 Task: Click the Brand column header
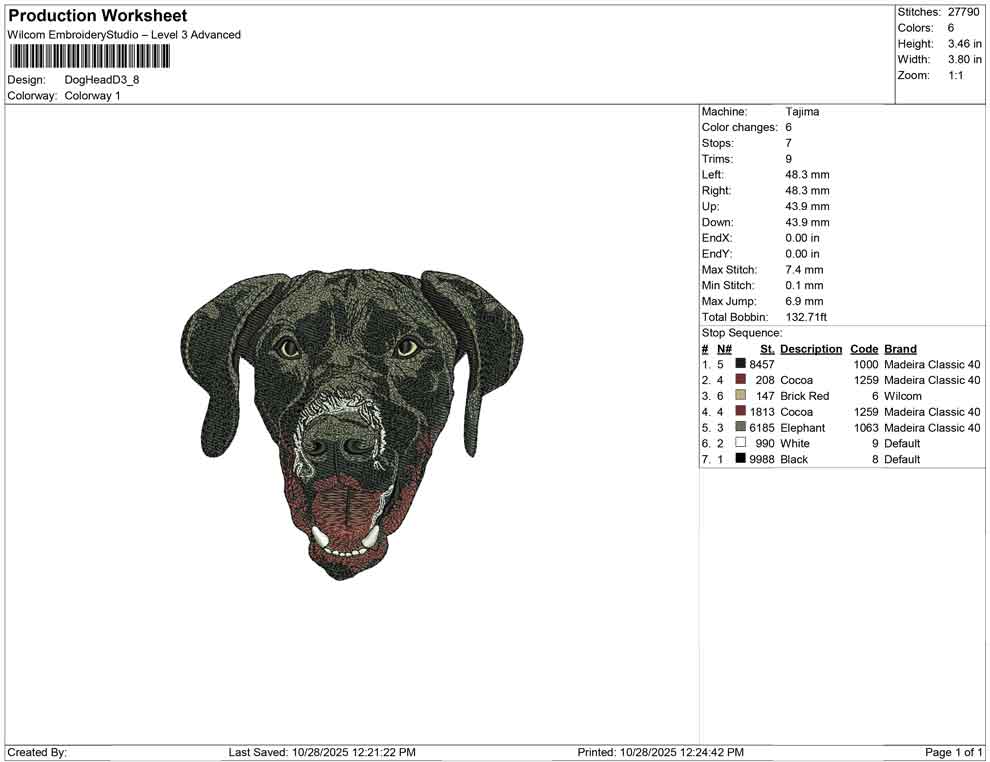point(900,348)
